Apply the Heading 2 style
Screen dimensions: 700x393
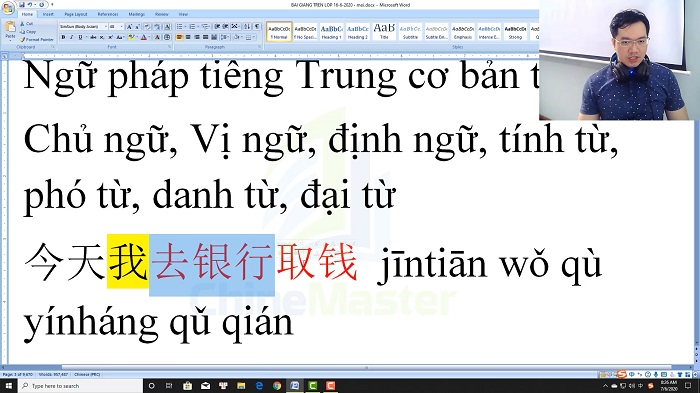coord(358,32)
